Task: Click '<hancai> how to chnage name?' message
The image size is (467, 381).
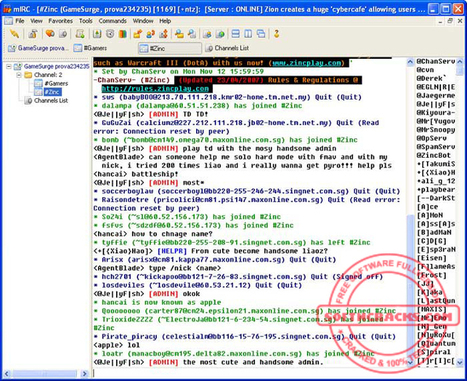Action: [153, 234]
